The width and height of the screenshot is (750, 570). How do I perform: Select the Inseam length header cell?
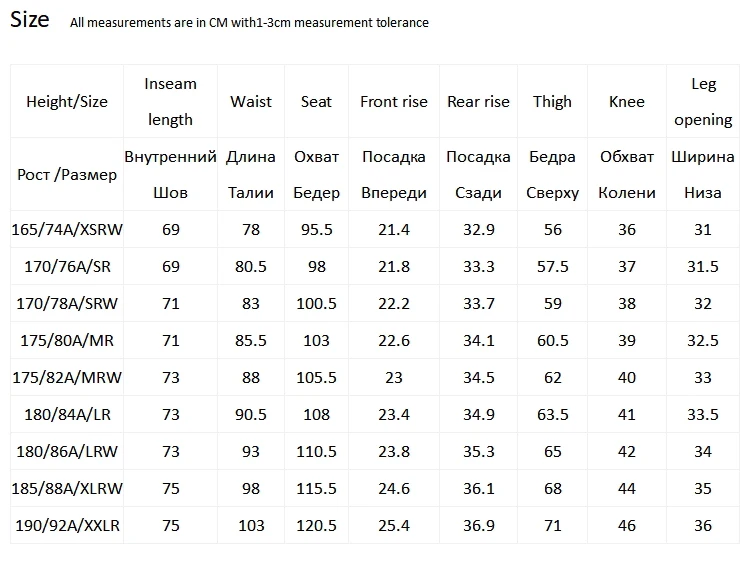coord(170,101)
